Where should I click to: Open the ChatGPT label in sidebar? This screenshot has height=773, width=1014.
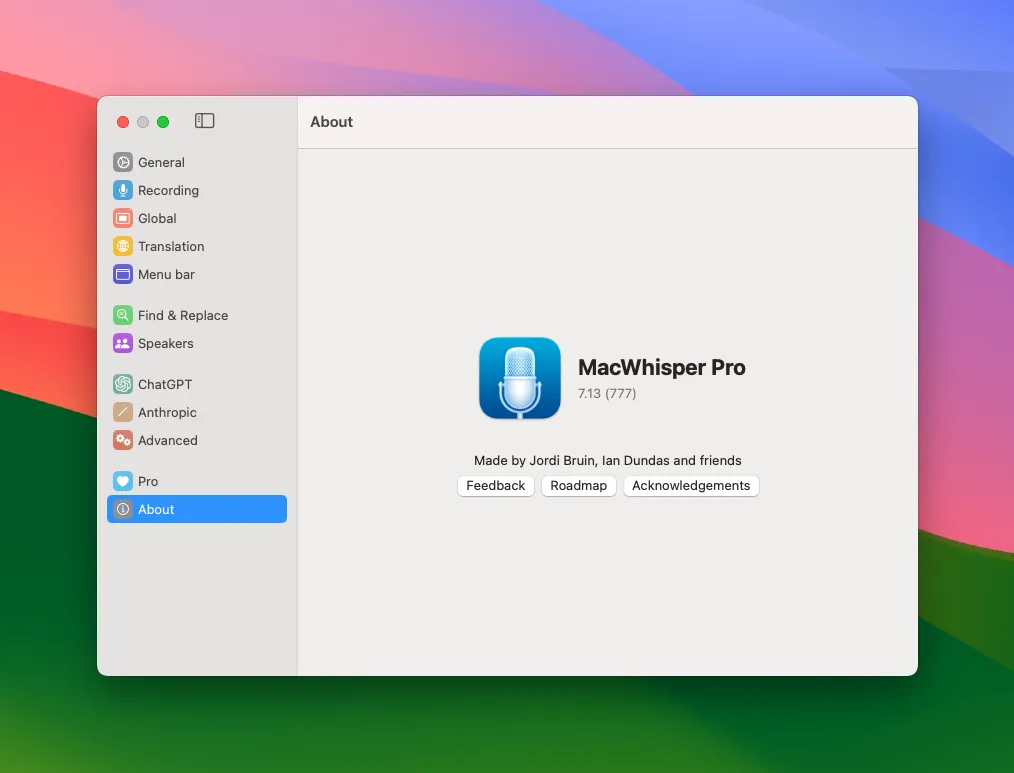tap(165, 384)
